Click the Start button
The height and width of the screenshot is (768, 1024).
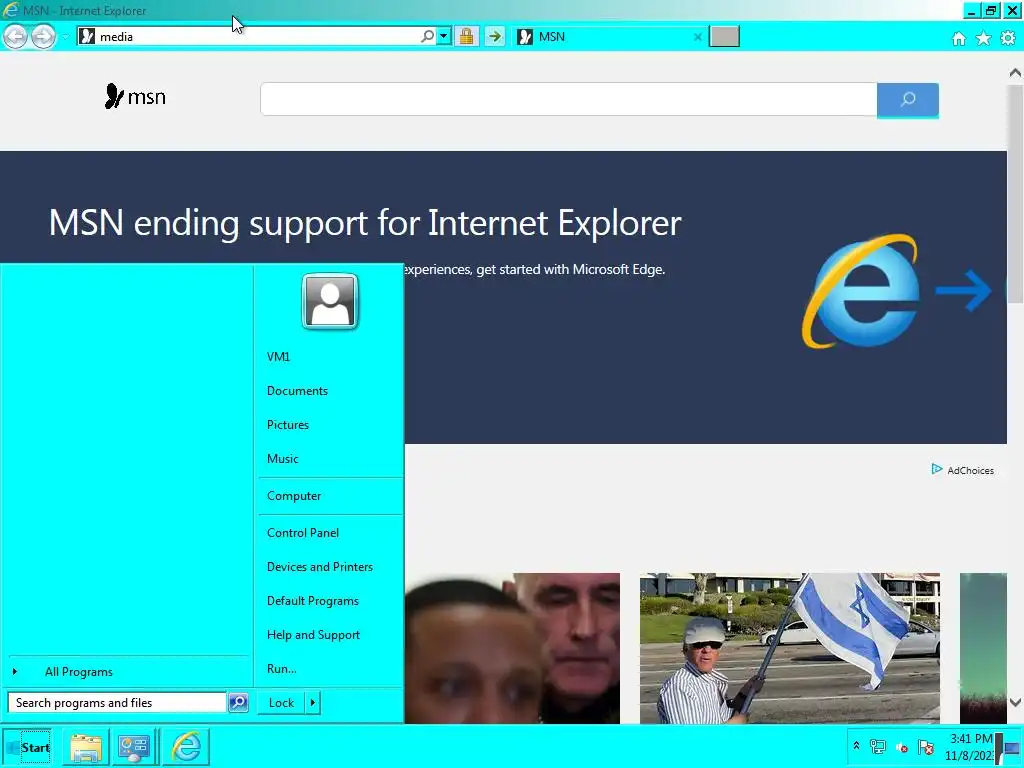[27, 747]
